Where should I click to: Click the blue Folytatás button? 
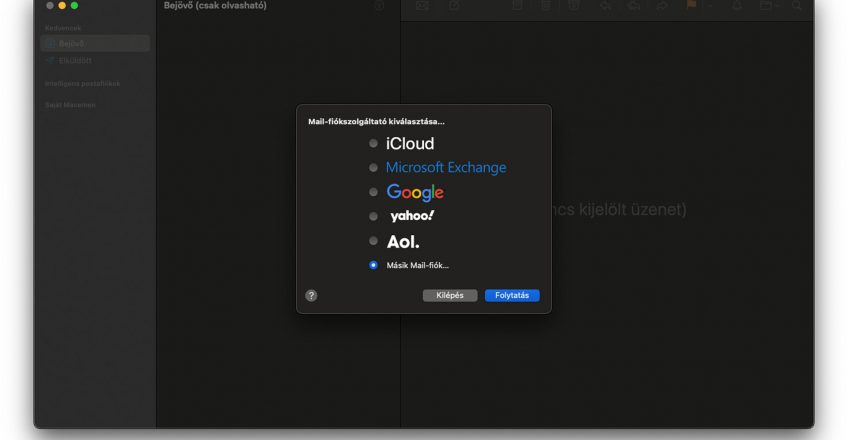(x=512, y=295)
